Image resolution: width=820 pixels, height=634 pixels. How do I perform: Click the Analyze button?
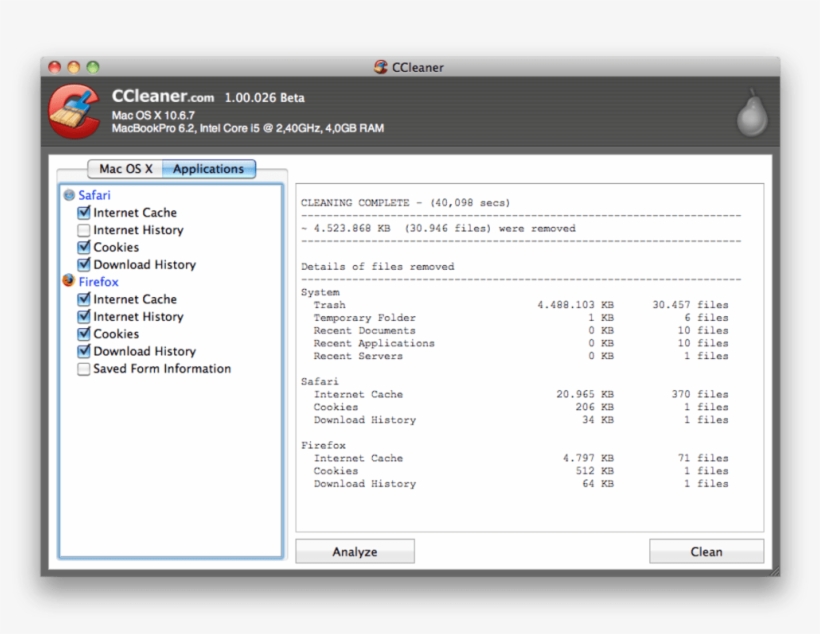[x=354, y=551]
